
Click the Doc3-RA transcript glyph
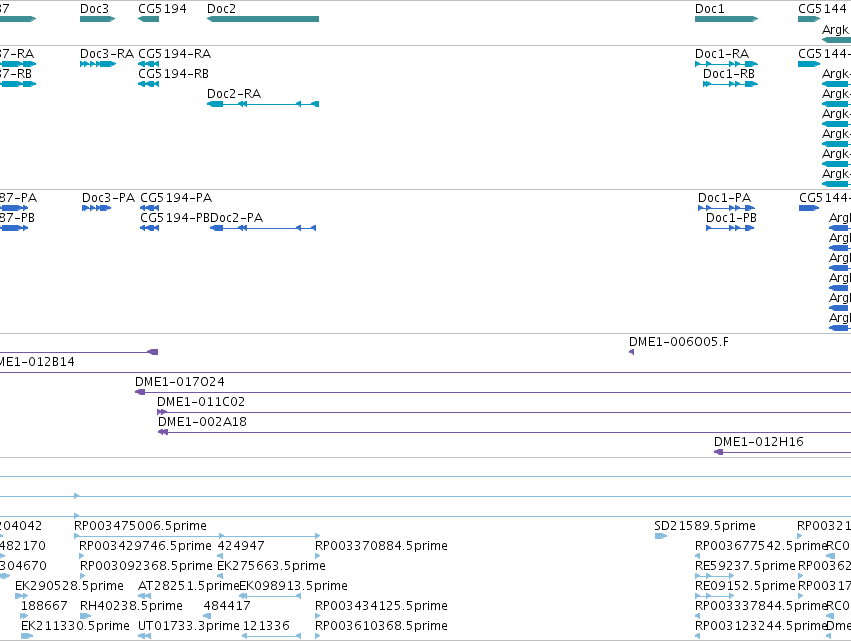(98, 64)
